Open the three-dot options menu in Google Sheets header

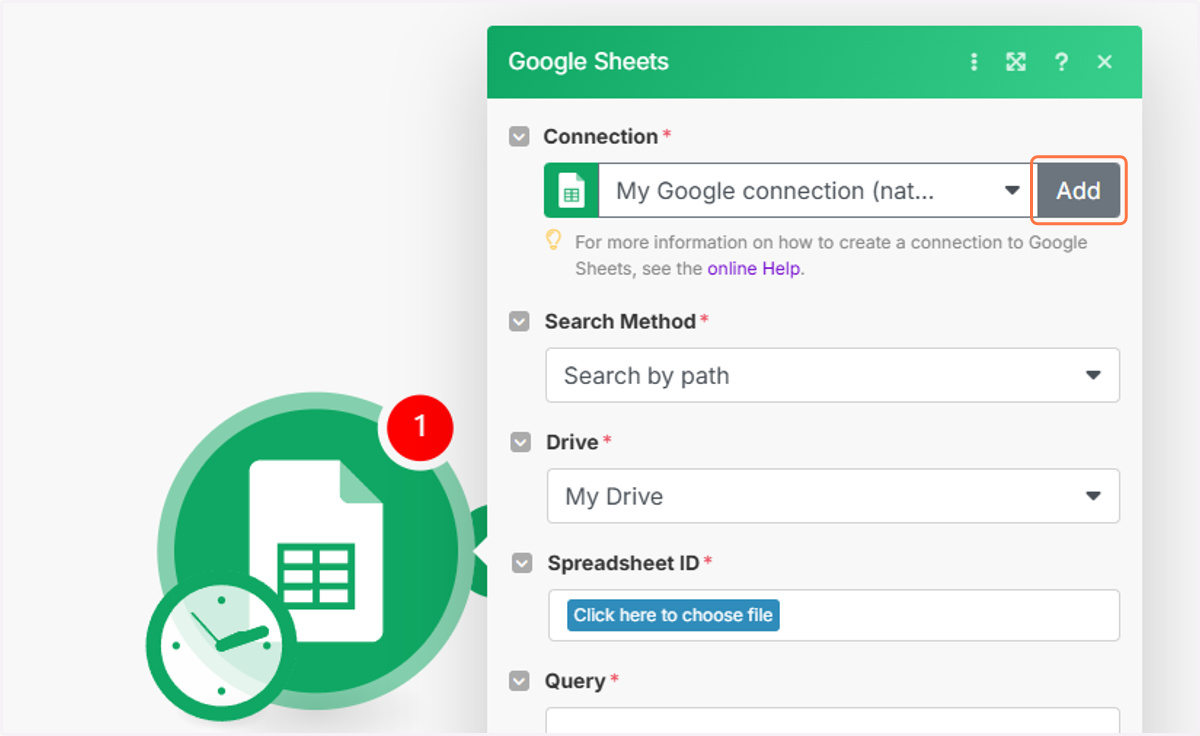[974, 62]
